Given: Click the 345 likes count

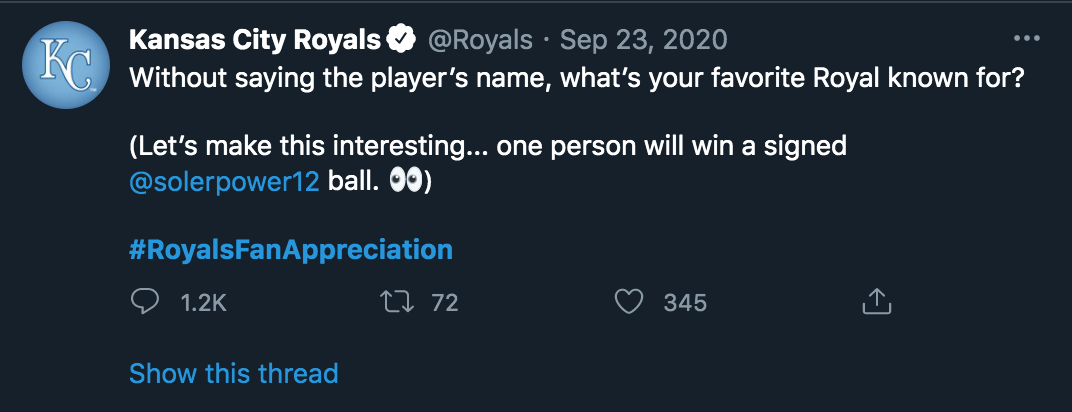Looking at the screenshot, I should 685,302.
